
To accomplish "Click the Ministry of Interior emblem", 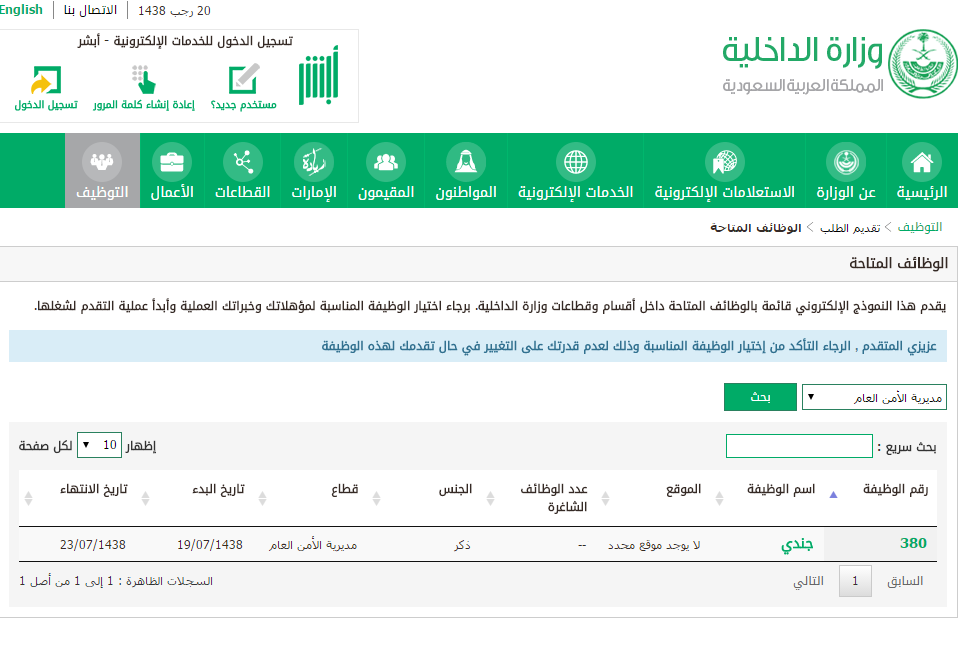I will coord(922,64).
